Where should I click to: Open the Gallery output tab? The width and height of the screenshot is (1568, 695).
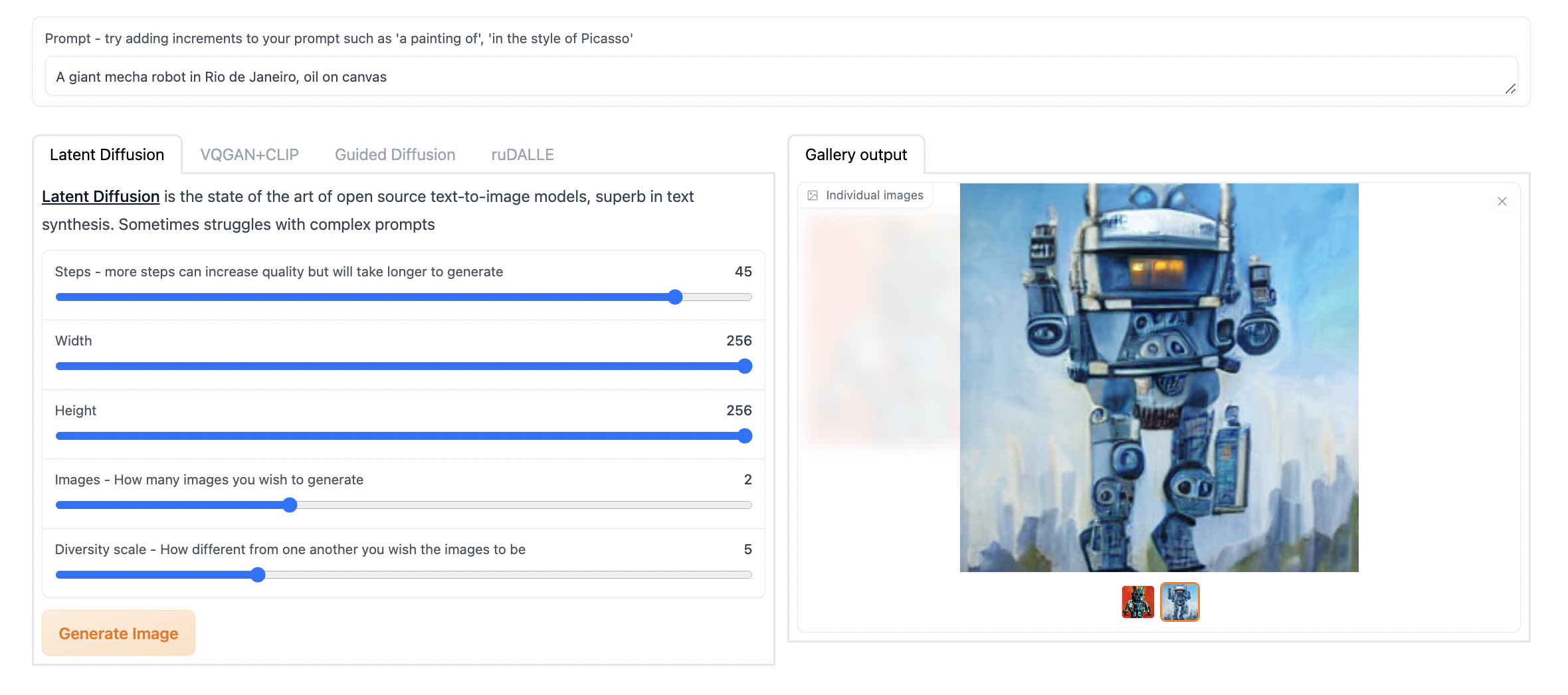click(856, 155)
